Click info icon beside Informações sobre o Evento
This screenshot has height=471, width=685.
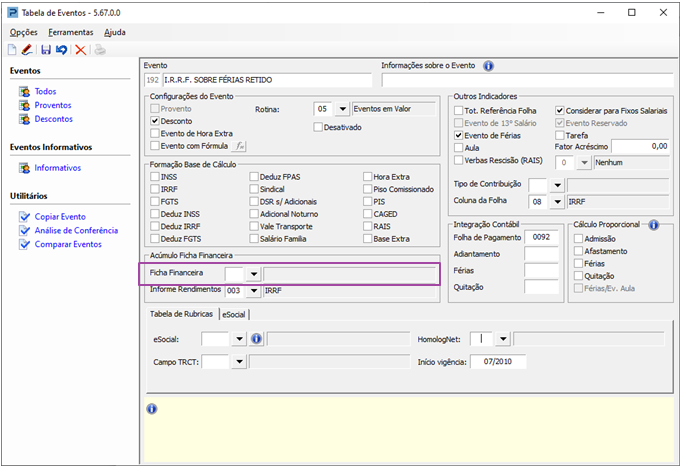tap(488, 66)
